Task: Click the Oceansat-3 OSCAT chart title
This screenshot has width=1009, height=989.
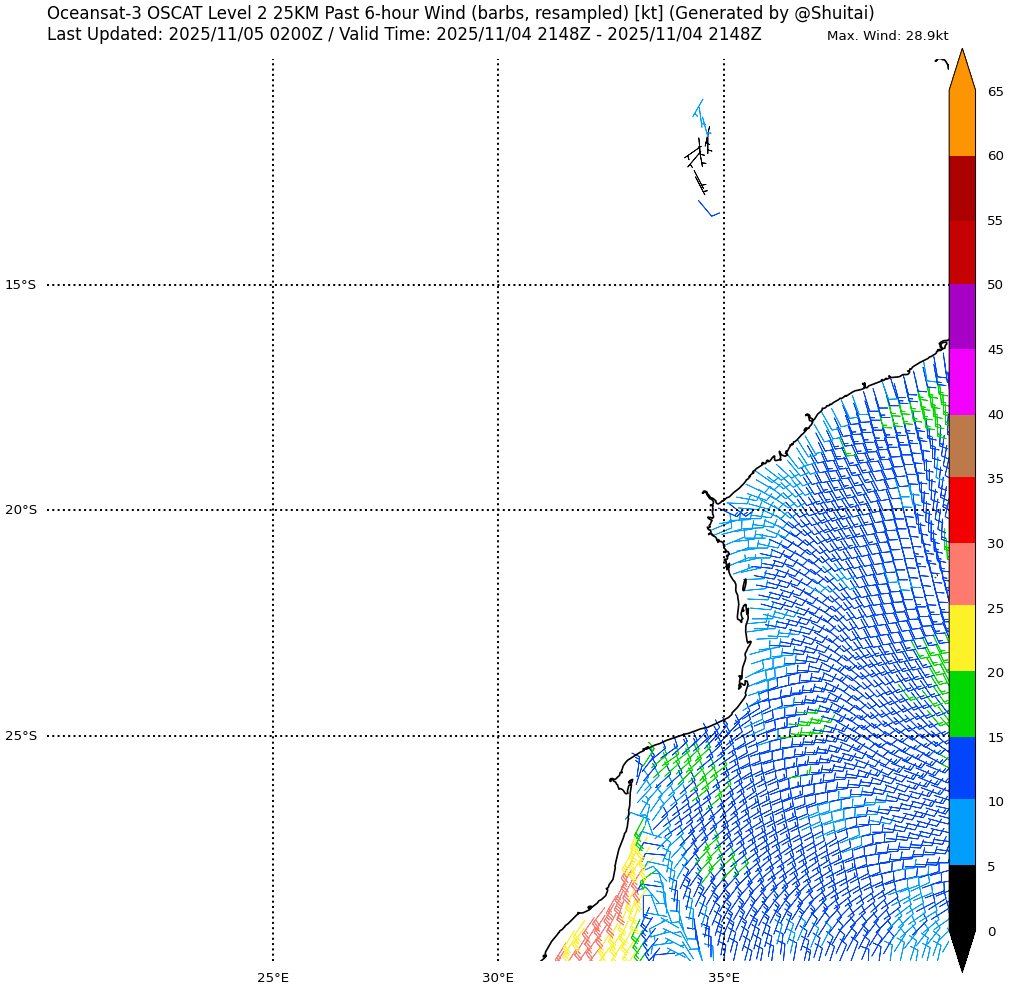Action: click(460, 13)
